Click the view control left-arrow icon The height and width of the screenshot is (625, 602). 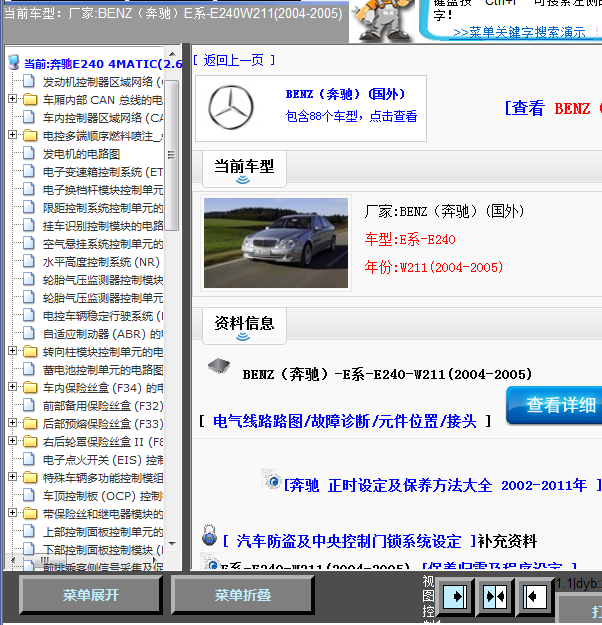pos(534,597)
